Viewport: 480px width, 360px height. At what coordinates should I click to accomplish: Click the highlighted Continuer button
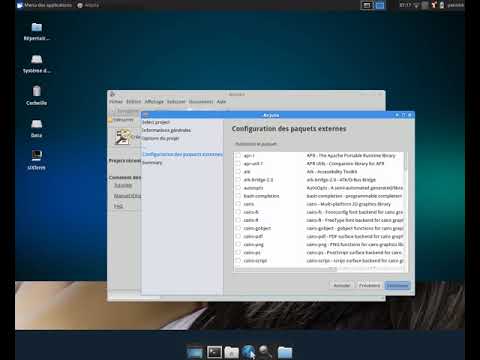(397, 285)
